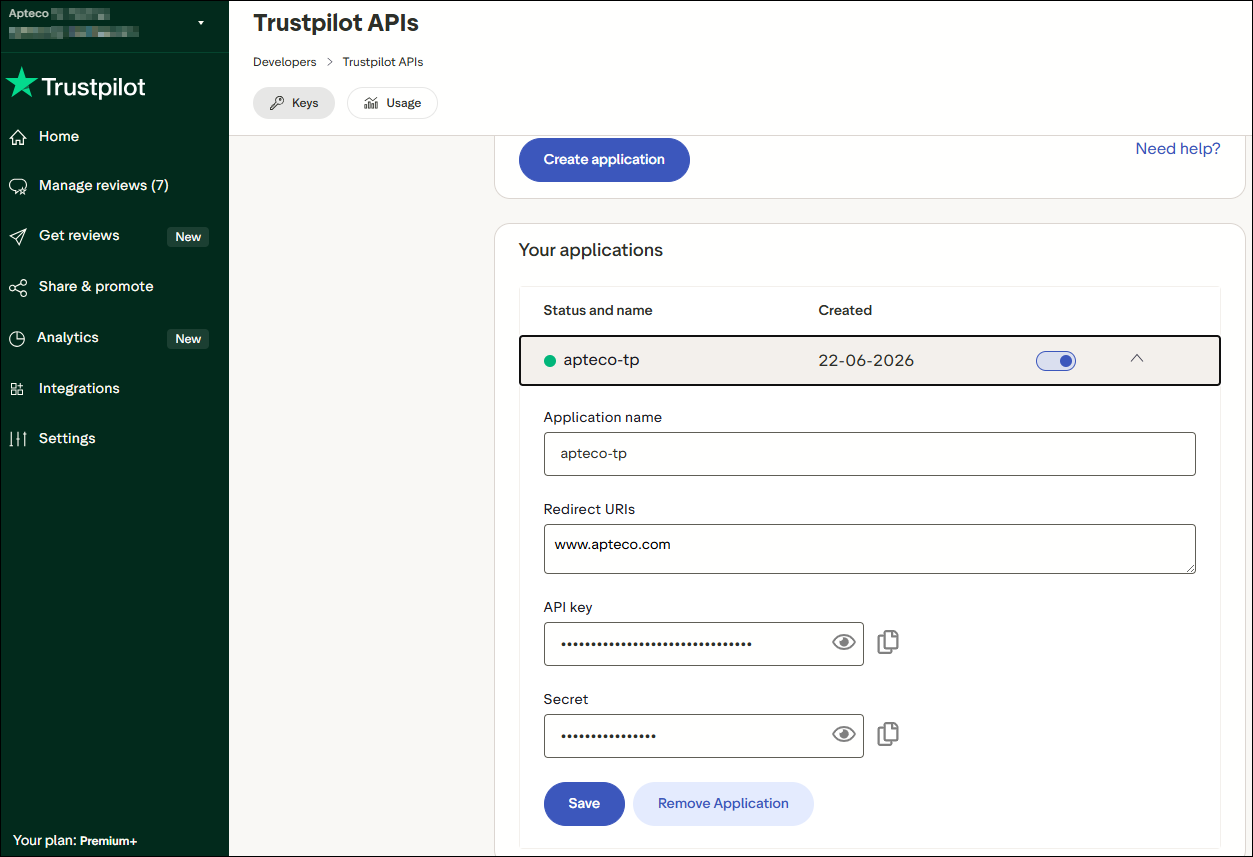Open Settings in the sidebar
Screen dimensions: 1253x857
point(67,439)
